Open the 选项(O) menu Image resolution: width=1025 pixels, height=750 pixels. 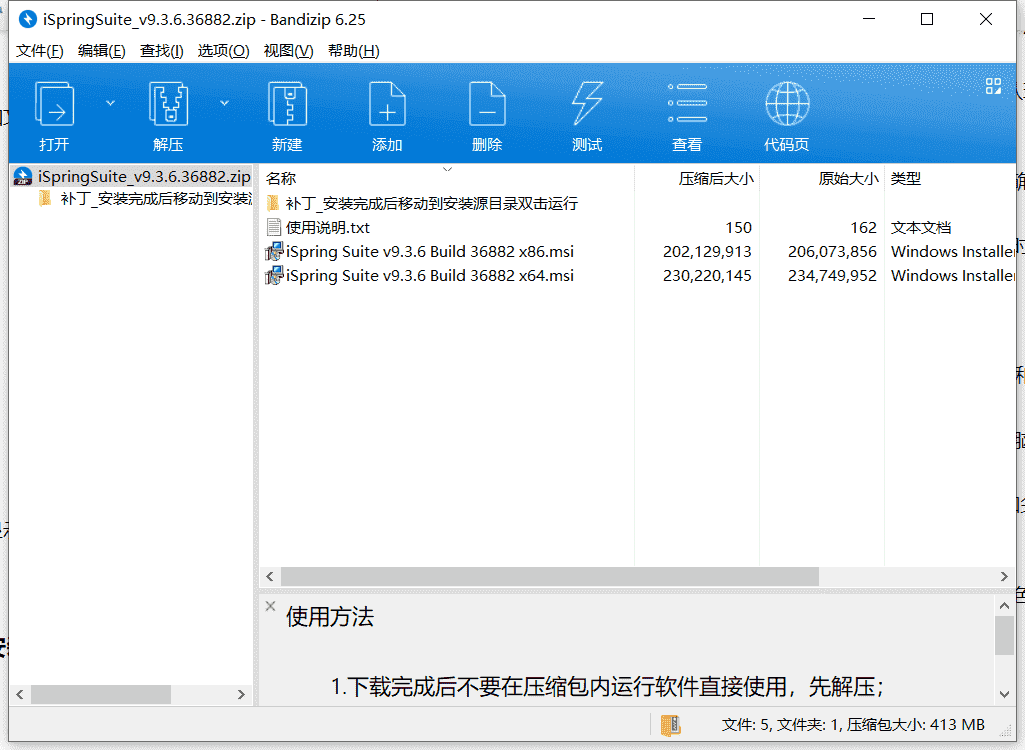224,50
